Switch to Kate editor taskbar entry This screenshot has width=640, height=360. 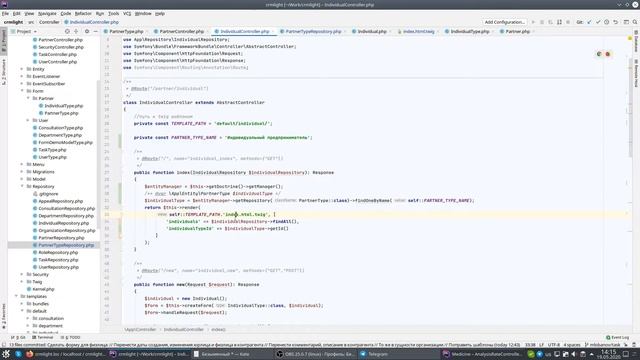[x=231, y=354]
